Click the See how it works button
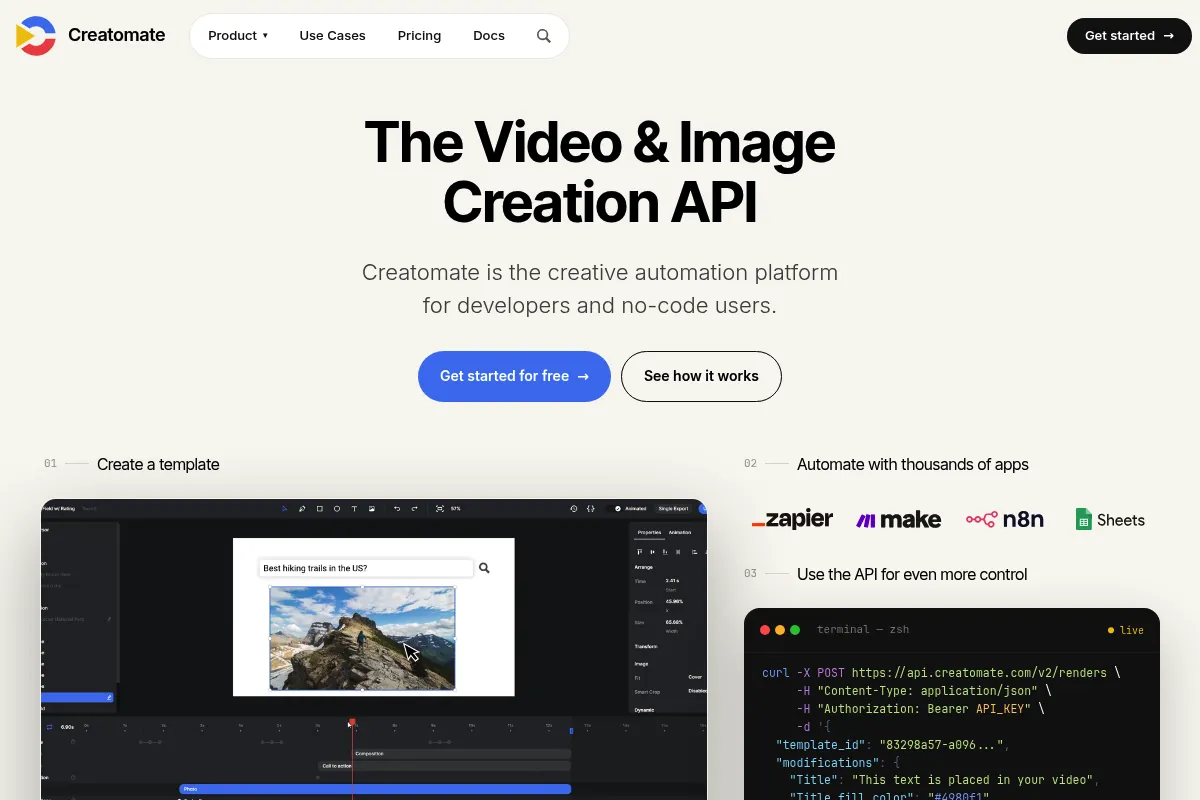Screen dimensions: 1200x800 coord(701,376)
